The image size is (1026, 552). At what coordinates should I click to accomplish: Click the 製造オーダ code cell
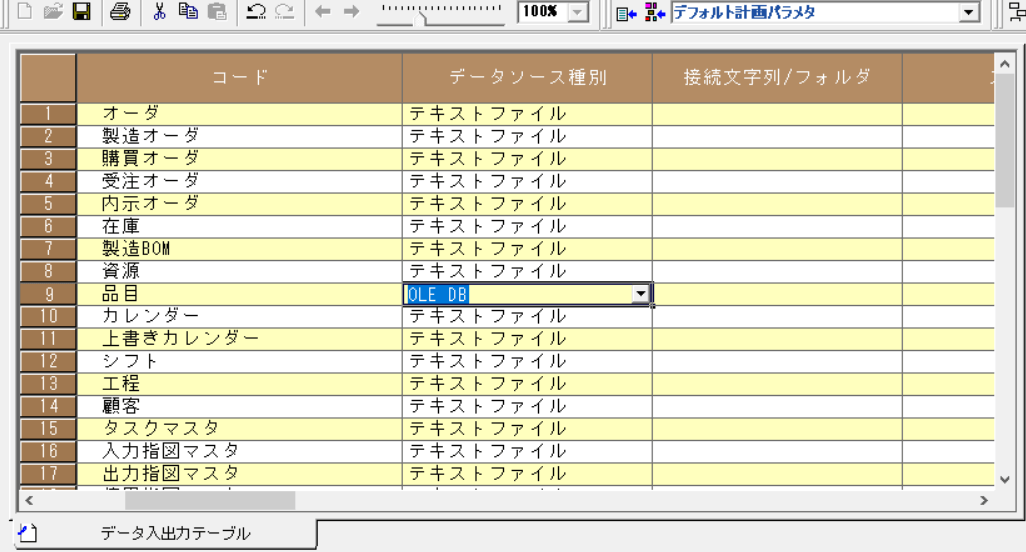(x=239, y=136)
